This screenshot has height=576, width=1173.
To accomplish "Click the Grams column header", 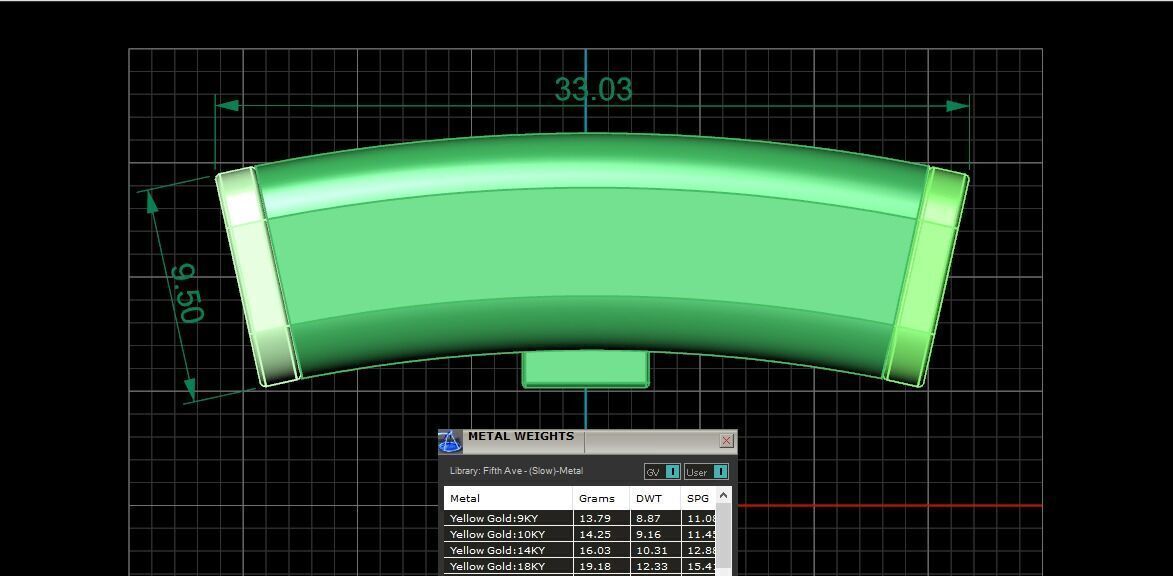I will click(601, 498).
